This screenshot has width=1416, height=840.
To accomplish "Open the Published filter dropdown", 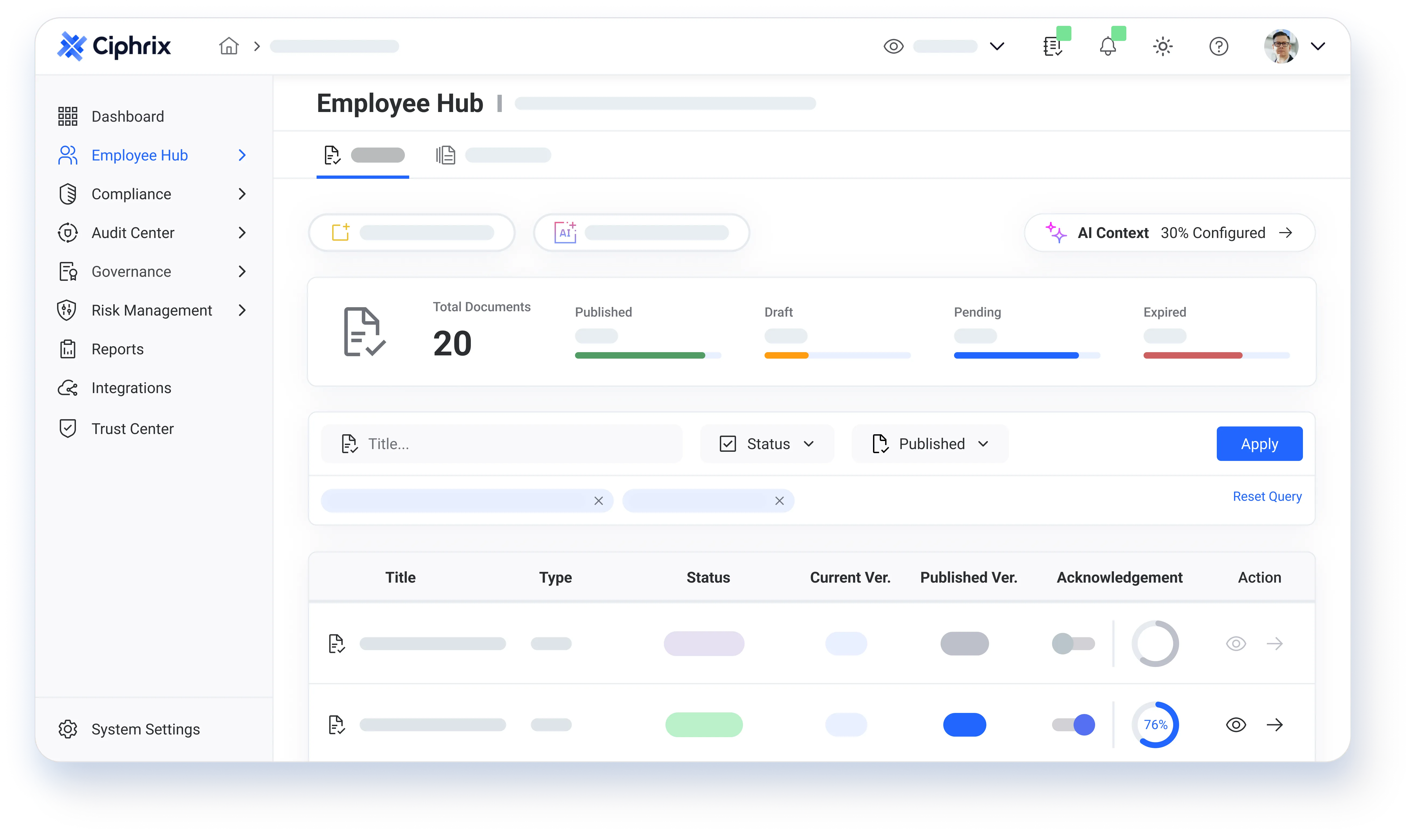I will 930,444.
